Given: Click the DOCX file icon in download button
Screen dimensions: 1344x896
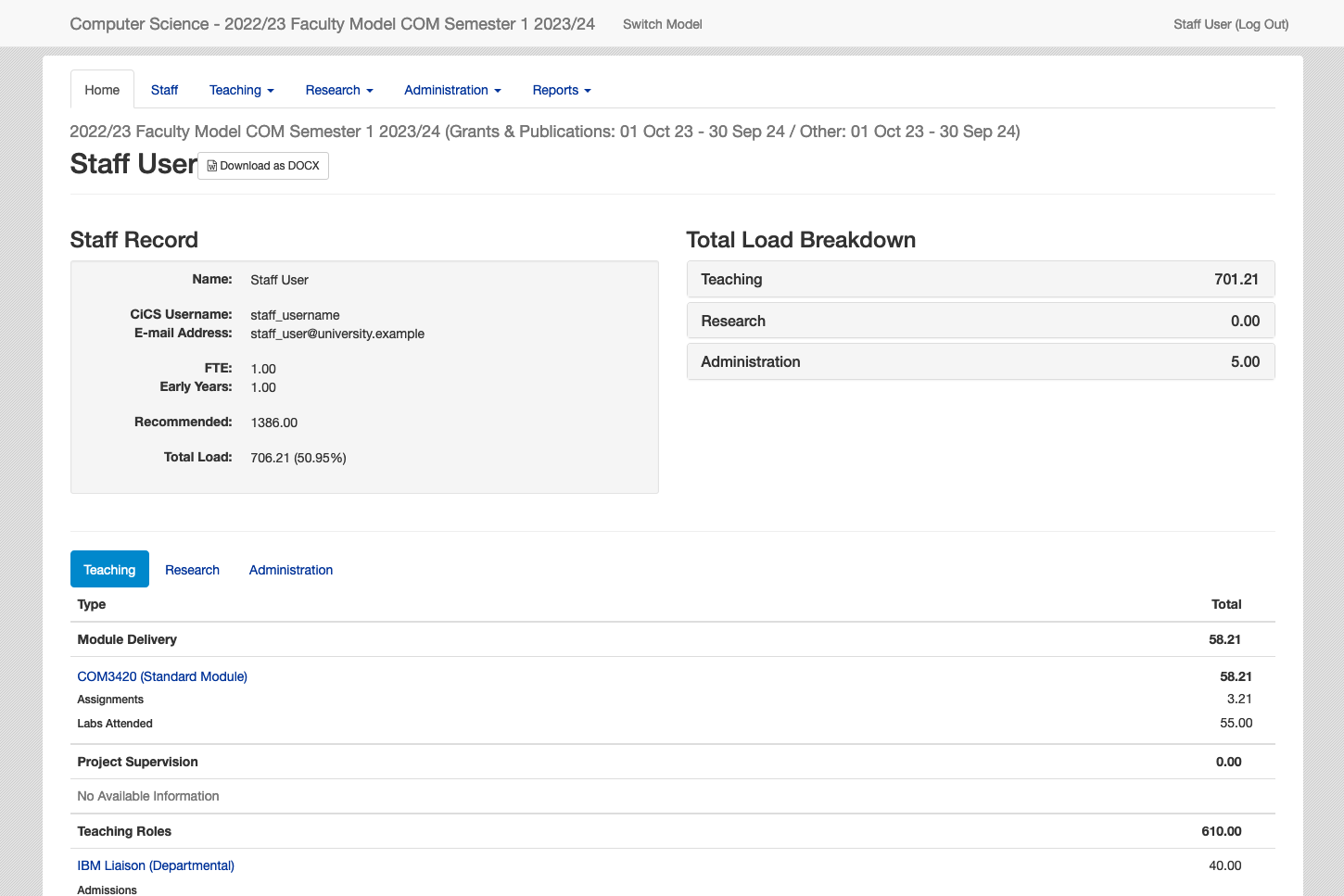Looking at the screenshot, I should pos(212,166).
